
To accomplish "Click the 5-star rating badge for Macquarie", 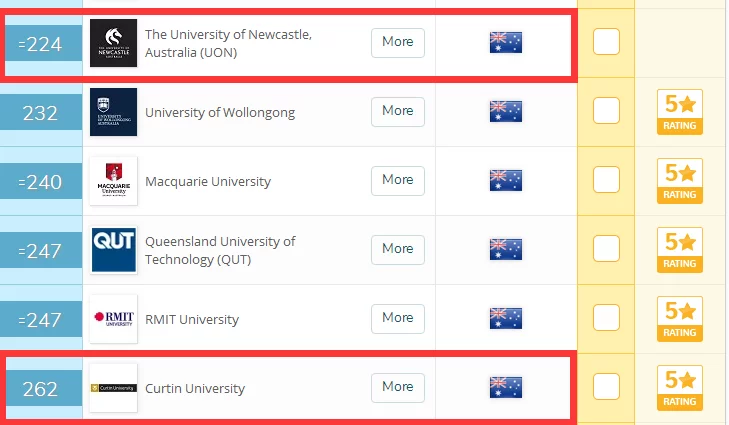I will pyautogui.click(x=680, y=181).
